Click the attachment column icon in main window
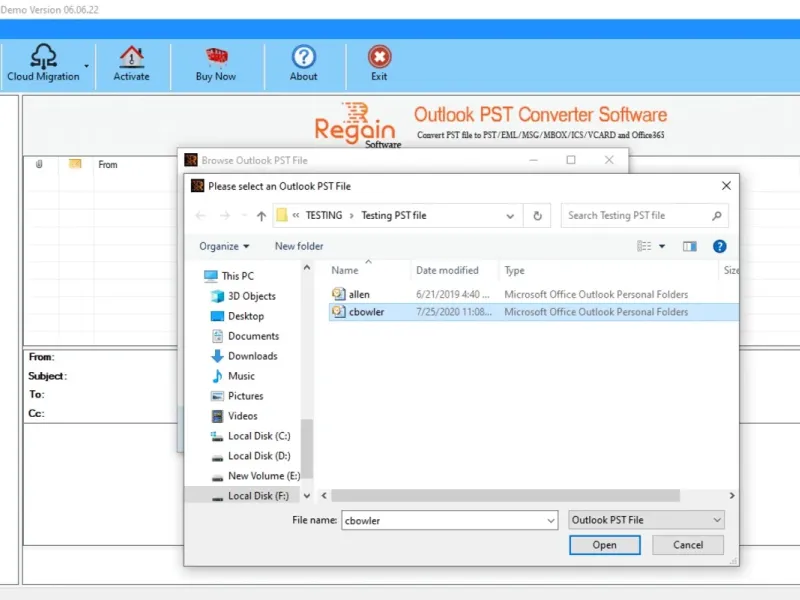Image resolution: width=800 pixels, height=600 pixels. [39, 164]
